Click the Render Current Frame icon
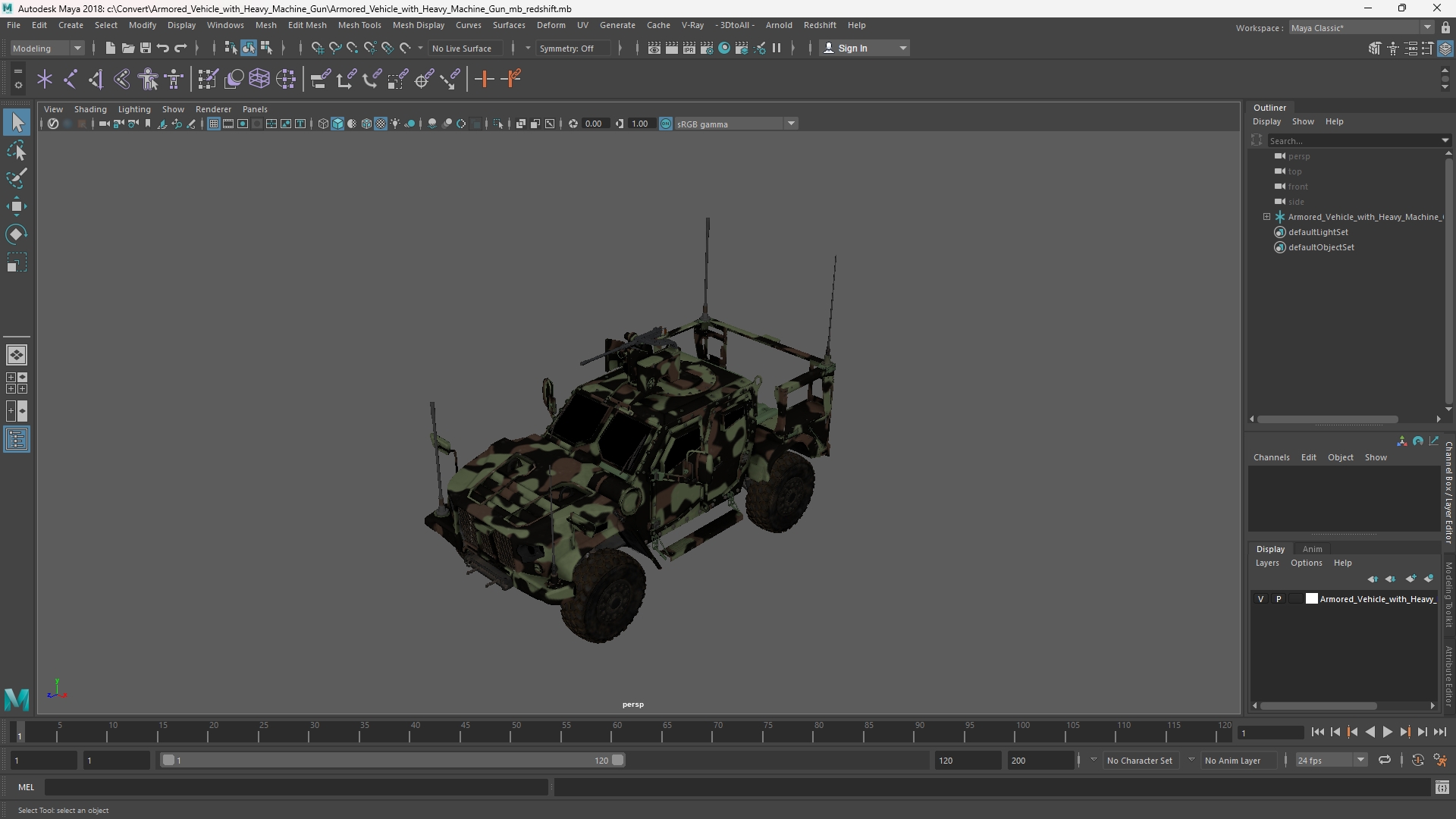This screenshot has height=819, width=1456. [672, 48]
